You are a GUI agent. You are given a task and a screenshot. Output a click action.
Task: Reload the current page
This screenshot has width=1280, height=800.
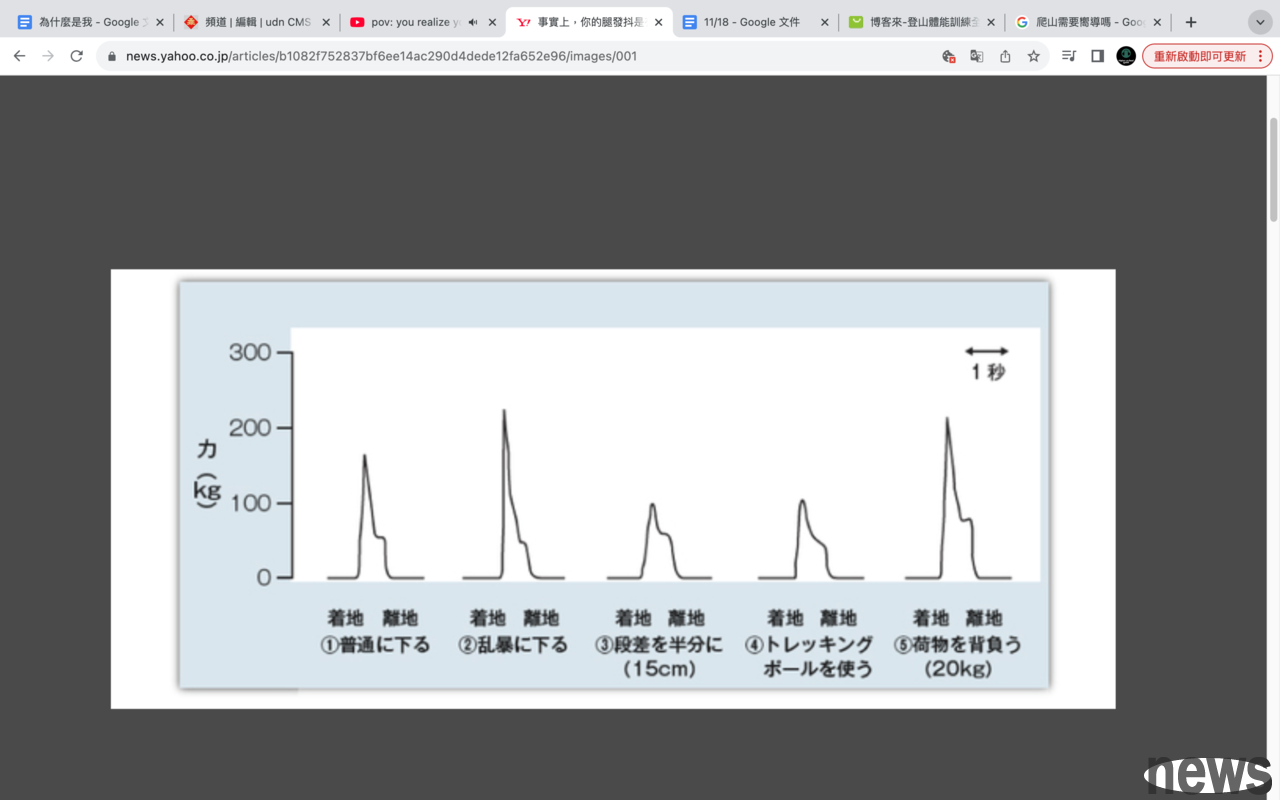pyautogui.click(x=76, y=56)
